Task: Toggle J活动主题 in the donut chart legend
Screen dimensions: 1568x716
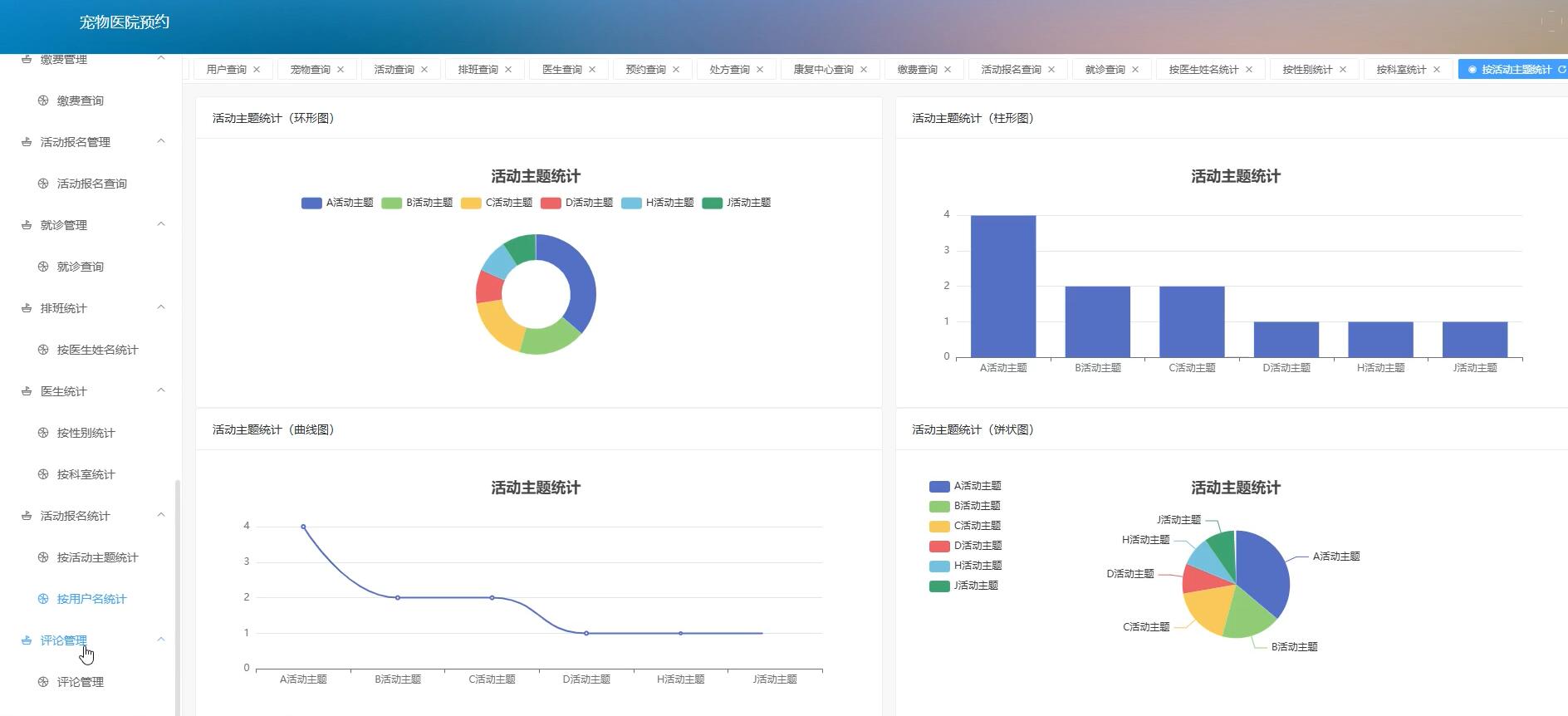Action: 737,203
